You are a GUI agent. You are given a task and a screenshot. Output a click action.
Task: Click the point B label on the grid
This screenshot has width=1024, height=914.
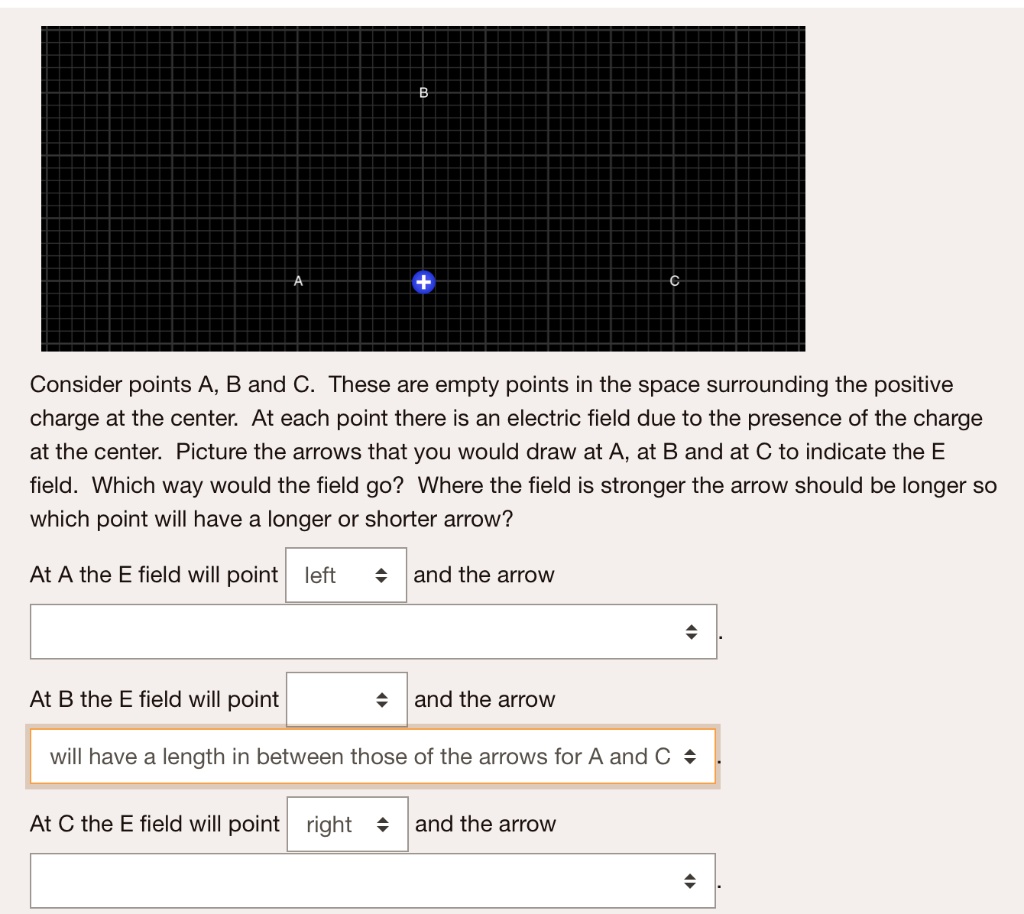point(422,93)
